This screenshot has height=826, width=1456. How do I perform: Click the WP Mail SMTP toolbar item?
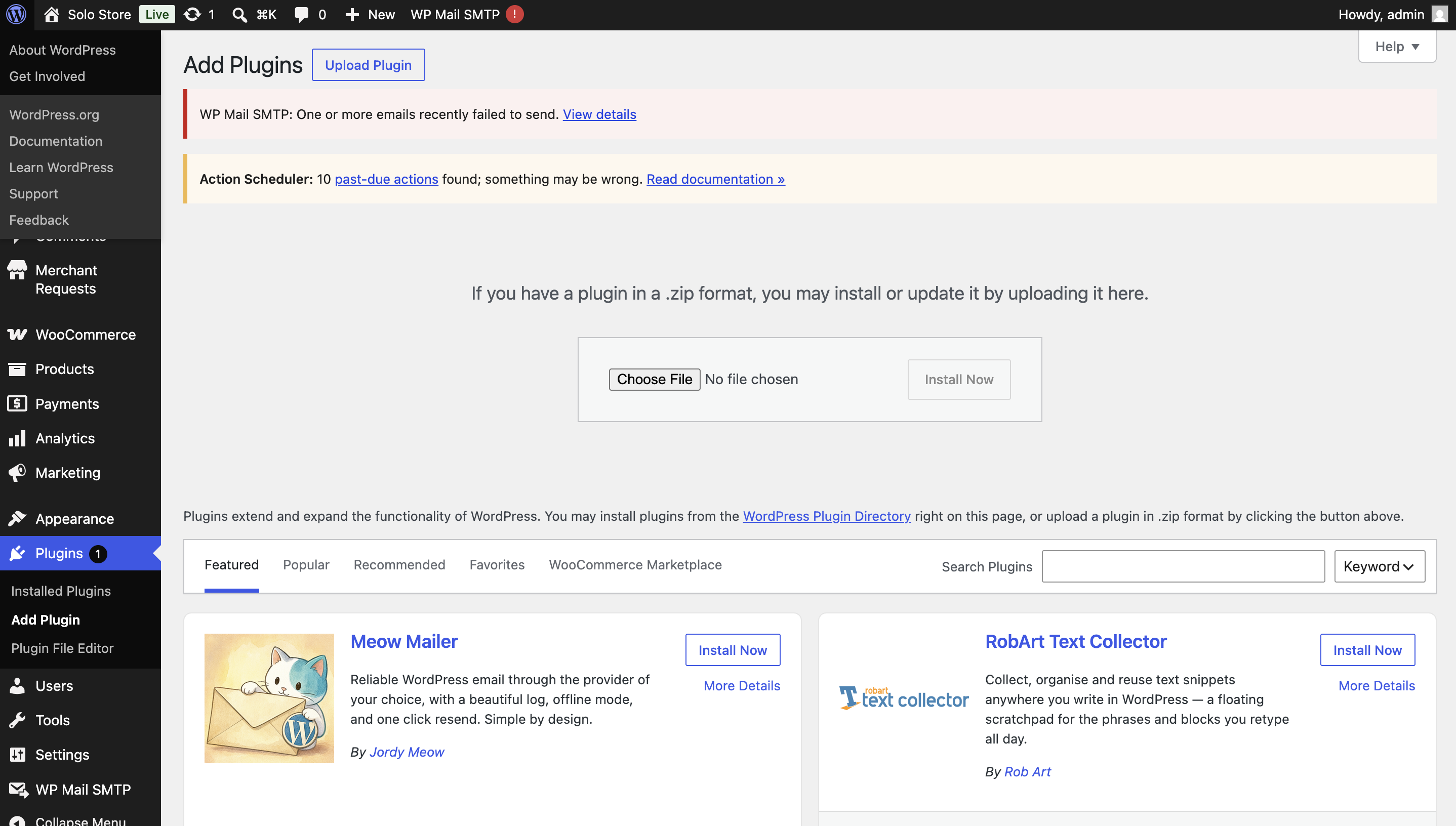pos(466,14)
